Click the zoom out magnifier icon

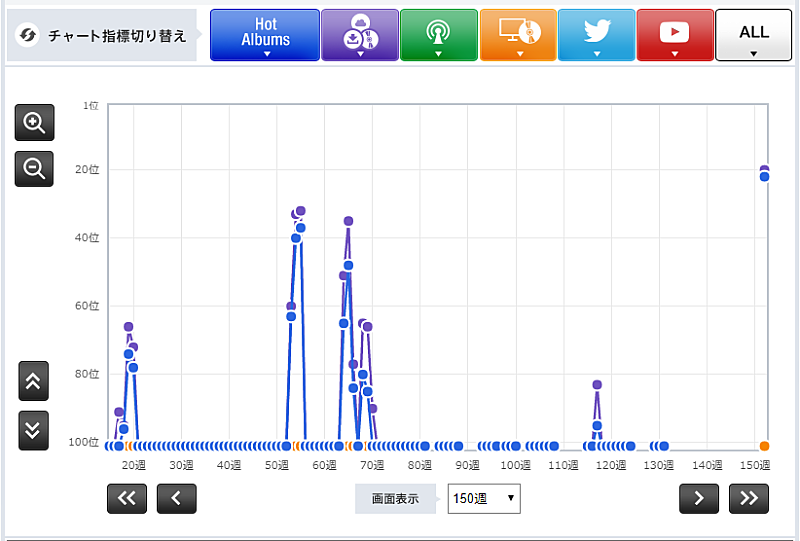pos(34,169)
